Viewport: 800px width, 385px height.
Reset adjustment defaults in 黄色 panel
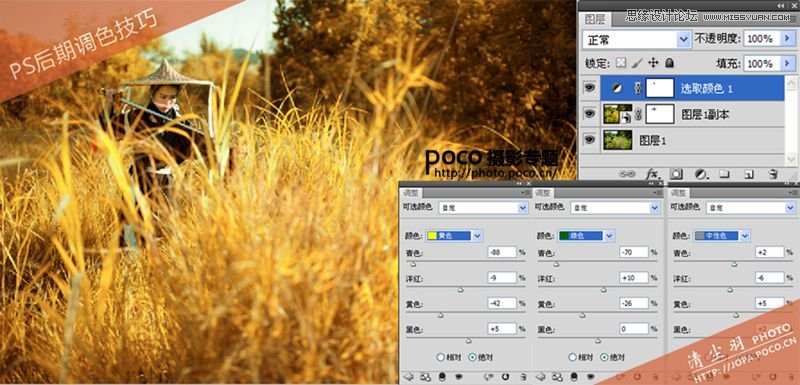point(505,376)
